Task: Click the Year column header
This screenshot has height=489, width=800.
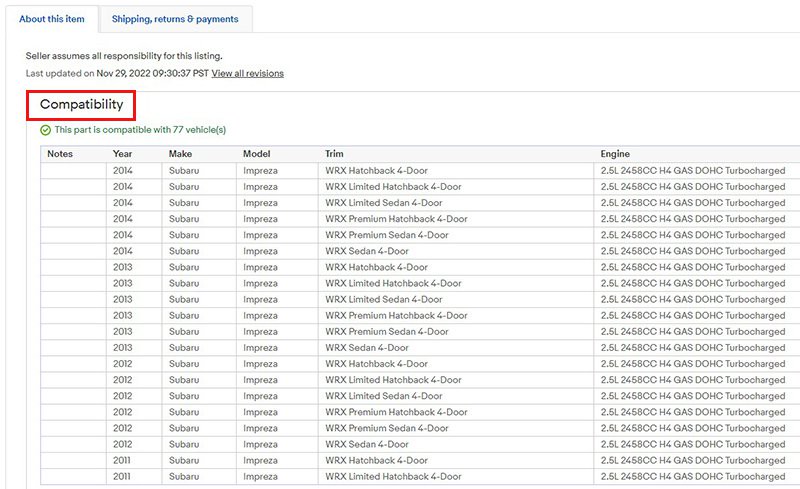Action: (122, 154)
